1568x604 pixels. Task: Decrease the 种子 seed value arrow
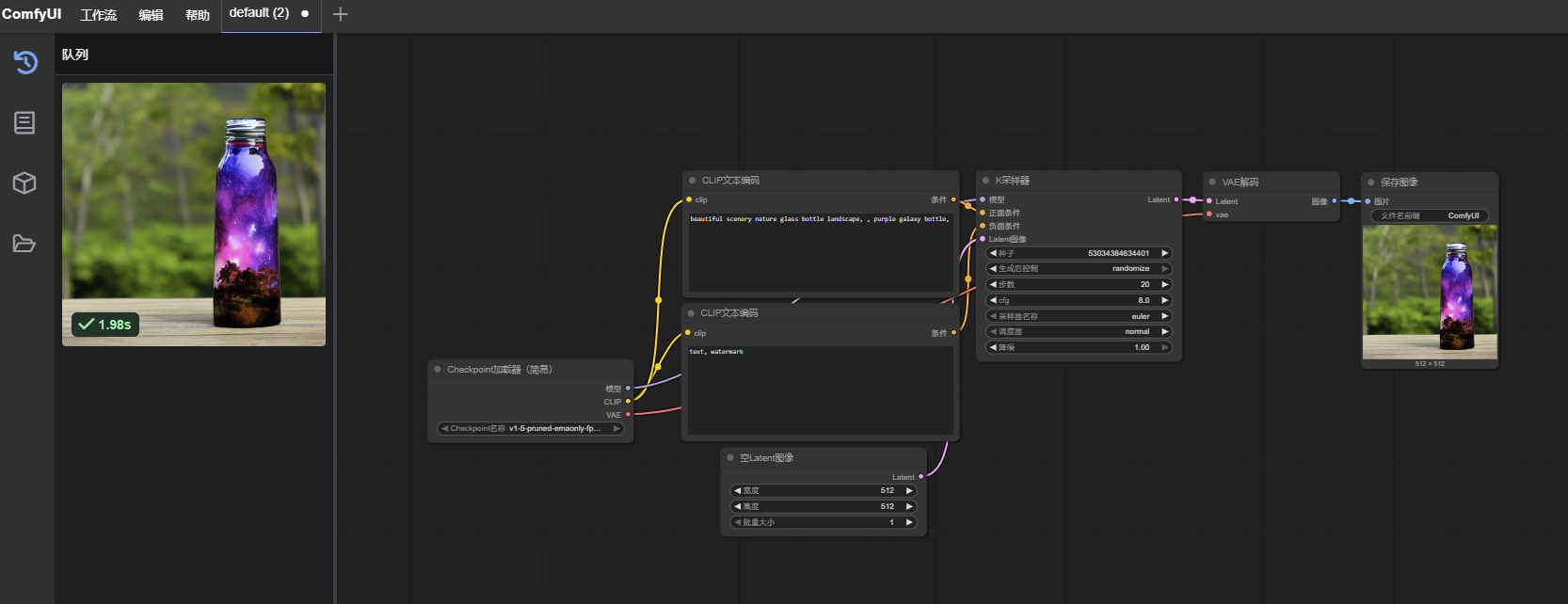[992, 253]
